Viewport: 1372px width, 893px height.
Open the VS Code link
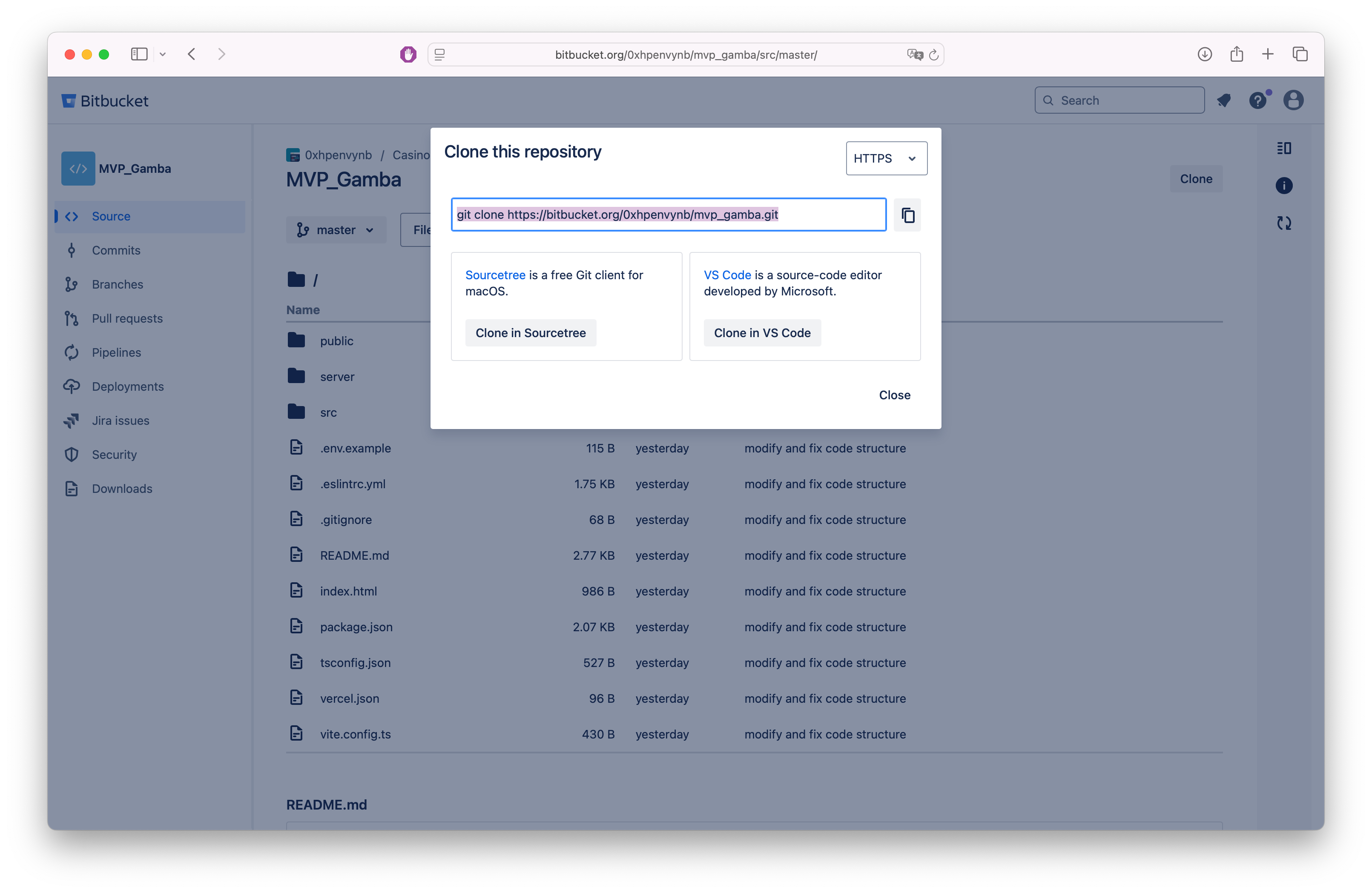pyautogui.click(x=727, y=275)
